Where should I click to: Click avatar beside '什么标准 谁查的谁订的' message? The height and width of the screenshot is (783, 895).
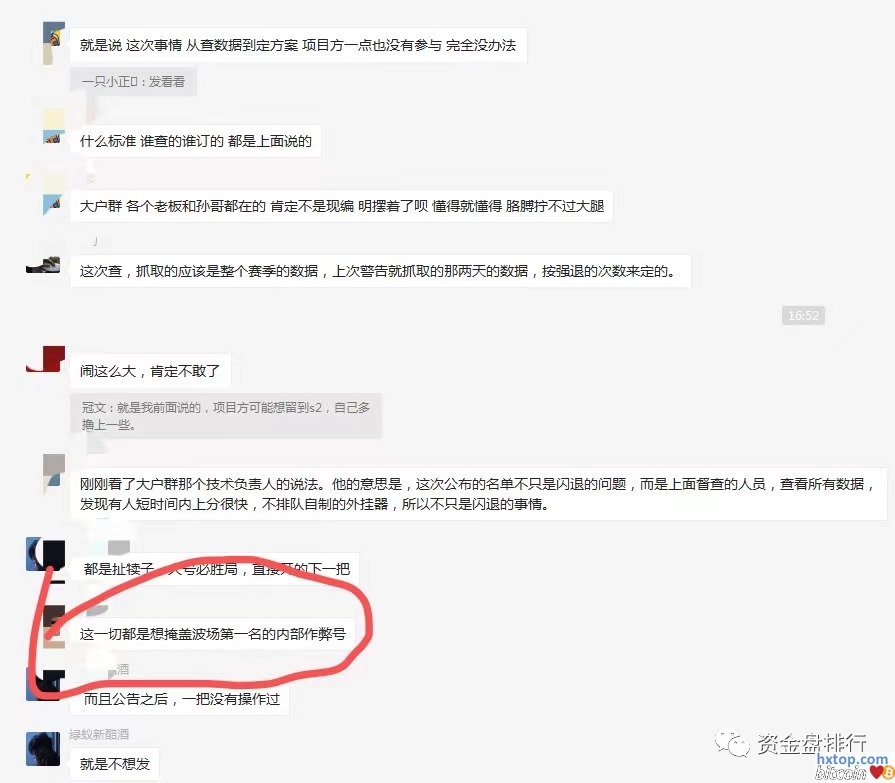click(x=54, y=127)
